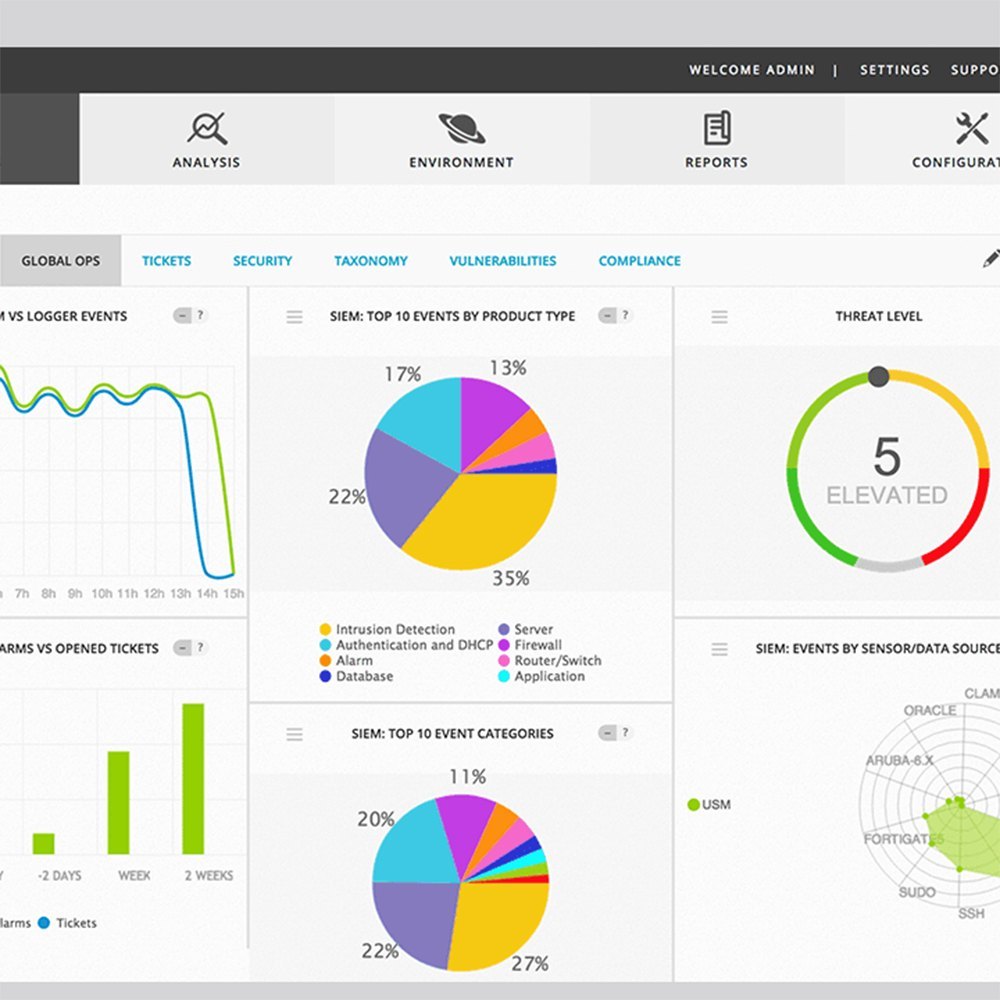1000x1000 pixels.
Task: Toggle Intrusion Detection legend entry
Action: (x=387, y=629)
